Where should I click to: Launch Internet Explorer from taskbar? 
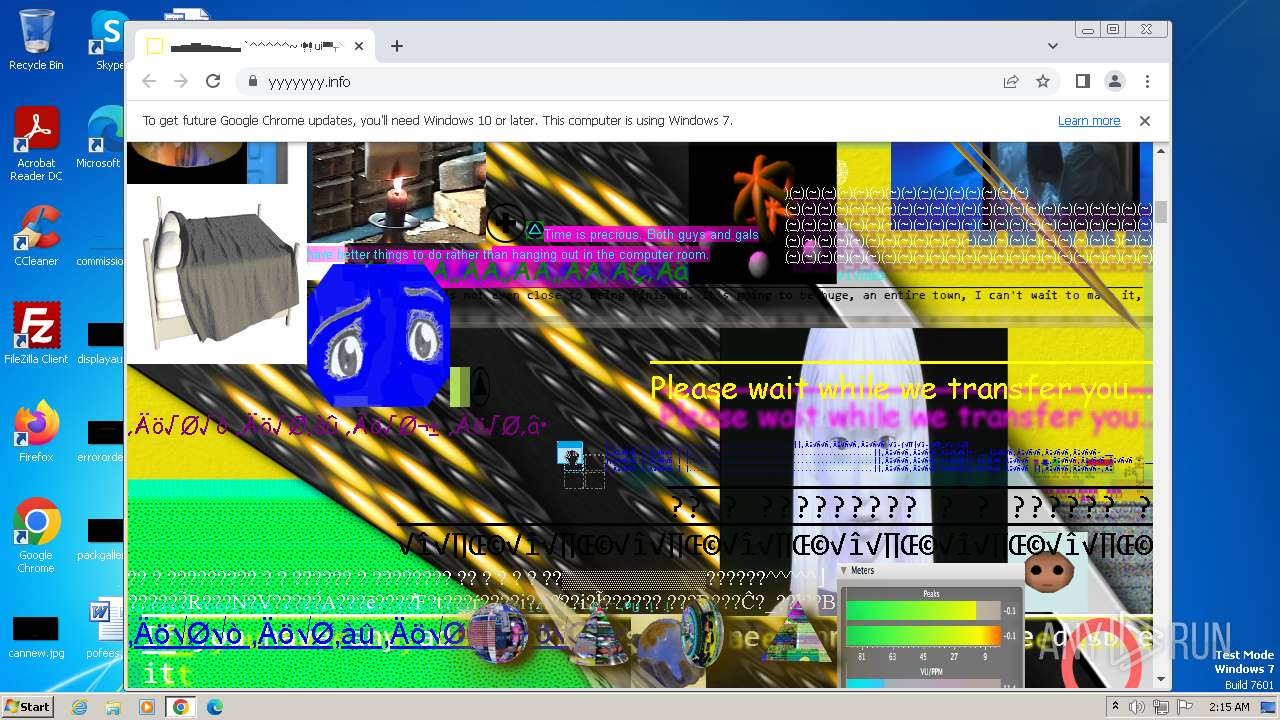(x=80, y=706)
